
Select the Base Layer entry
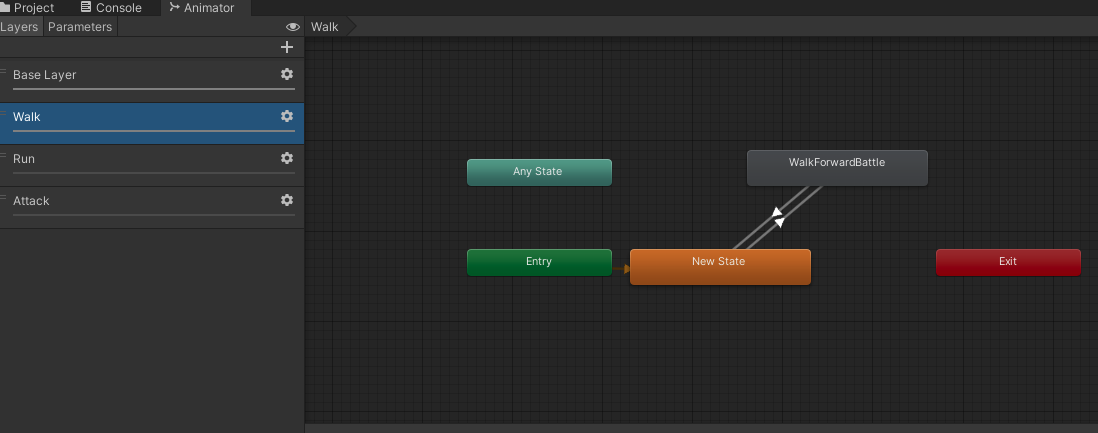(x=152, y=80)
